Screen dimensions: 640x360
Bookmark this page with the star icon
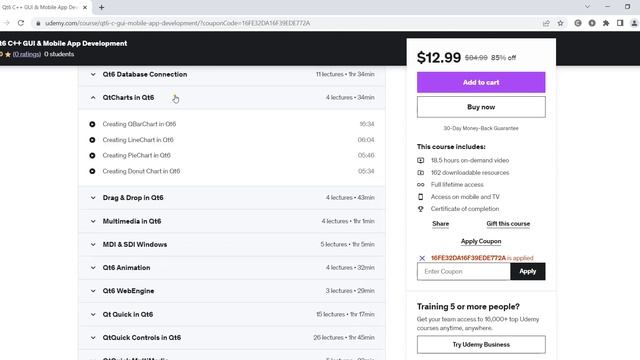click(560, 23)
